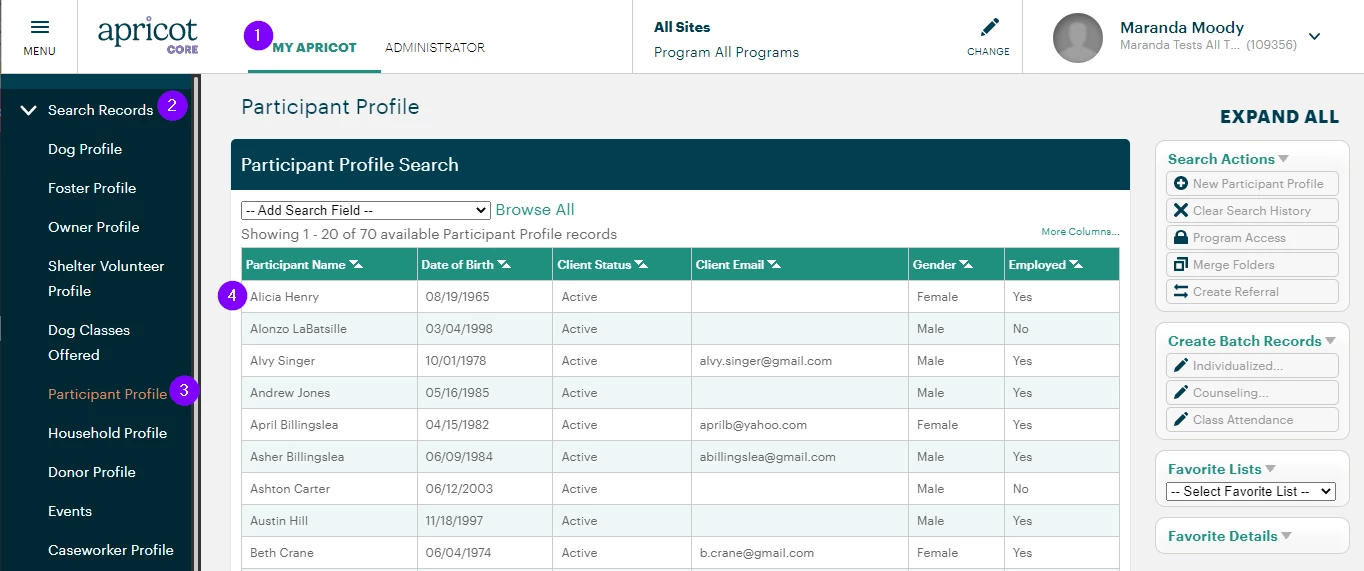Click the date of birth 08/19/1965
Image resolution: width=1364 pixels, height=571 pixels.
(x=456, y=297)
